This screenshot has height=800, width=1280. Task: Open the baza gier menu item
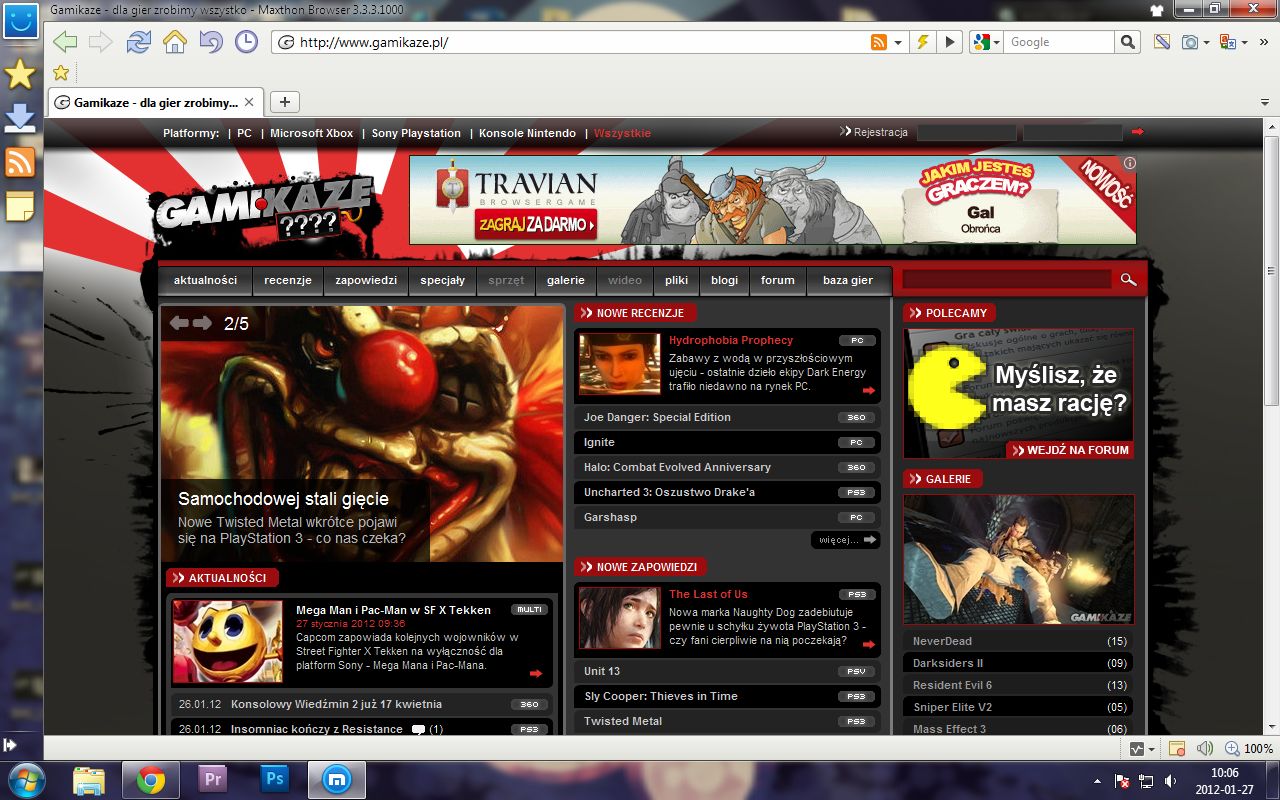click(848, 280)
